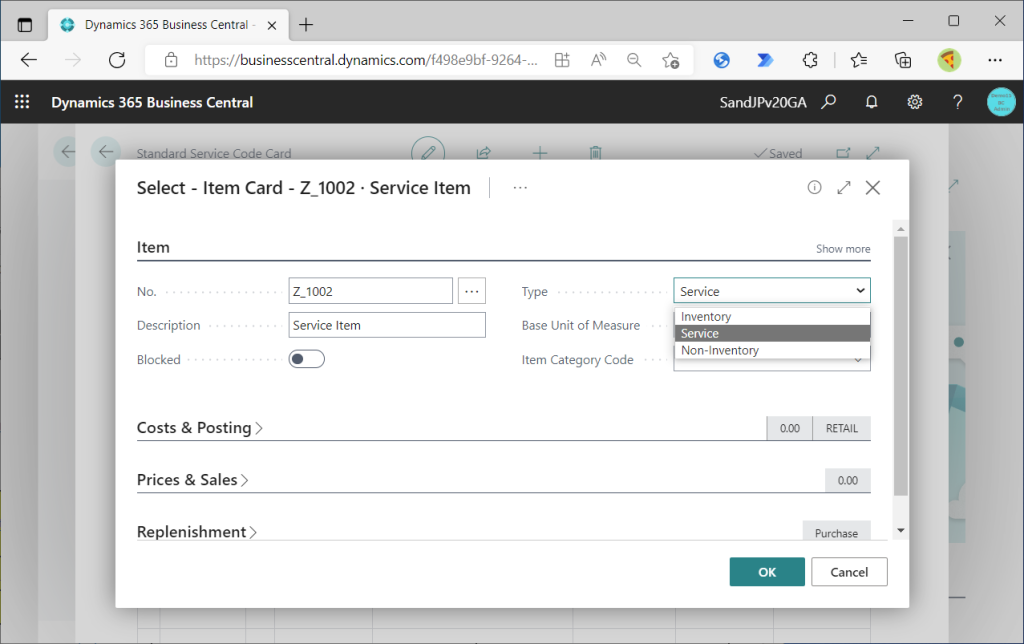Close the Select Item Card dialog

[872, 187]
